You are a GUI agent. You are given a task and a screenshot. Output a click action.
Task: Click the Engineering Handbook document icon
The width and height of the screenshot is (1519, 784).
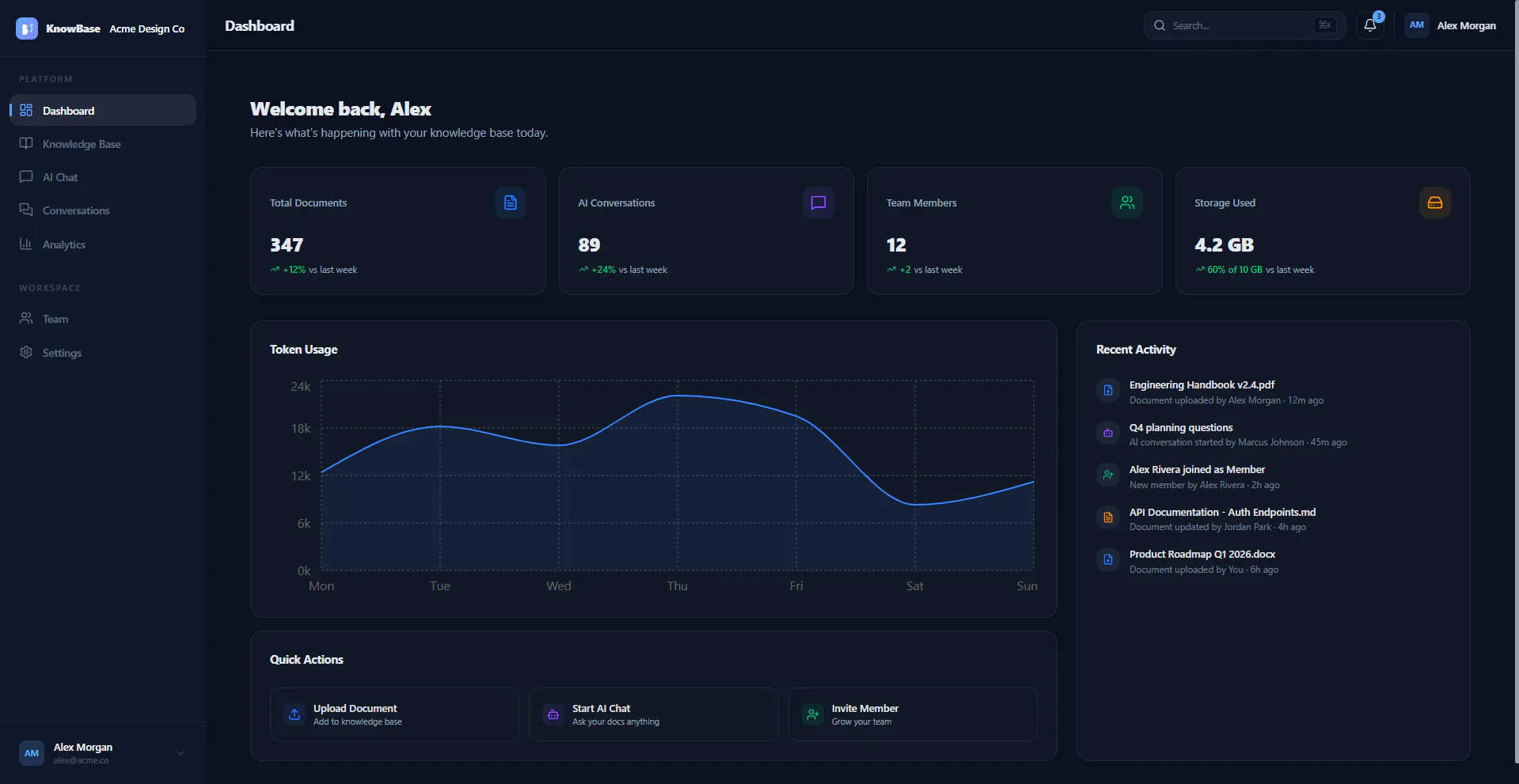click(1108, 390)
